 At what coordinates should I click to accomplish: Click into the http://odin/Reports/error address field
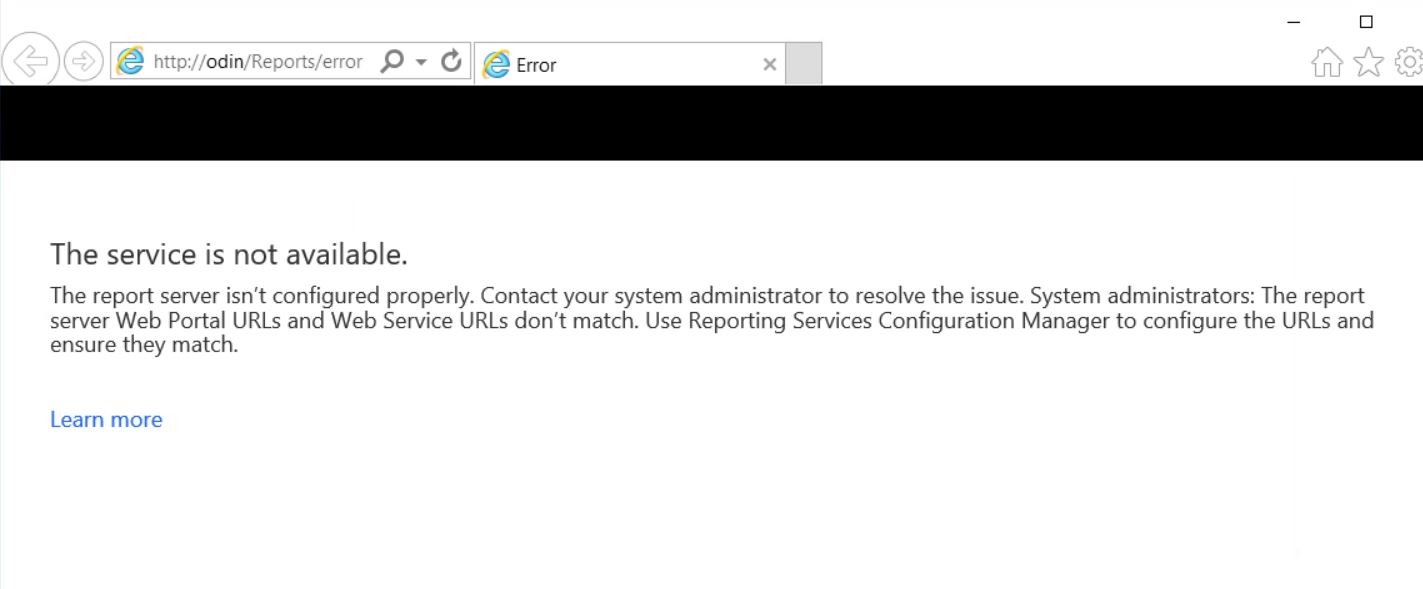tap(258, 62)
